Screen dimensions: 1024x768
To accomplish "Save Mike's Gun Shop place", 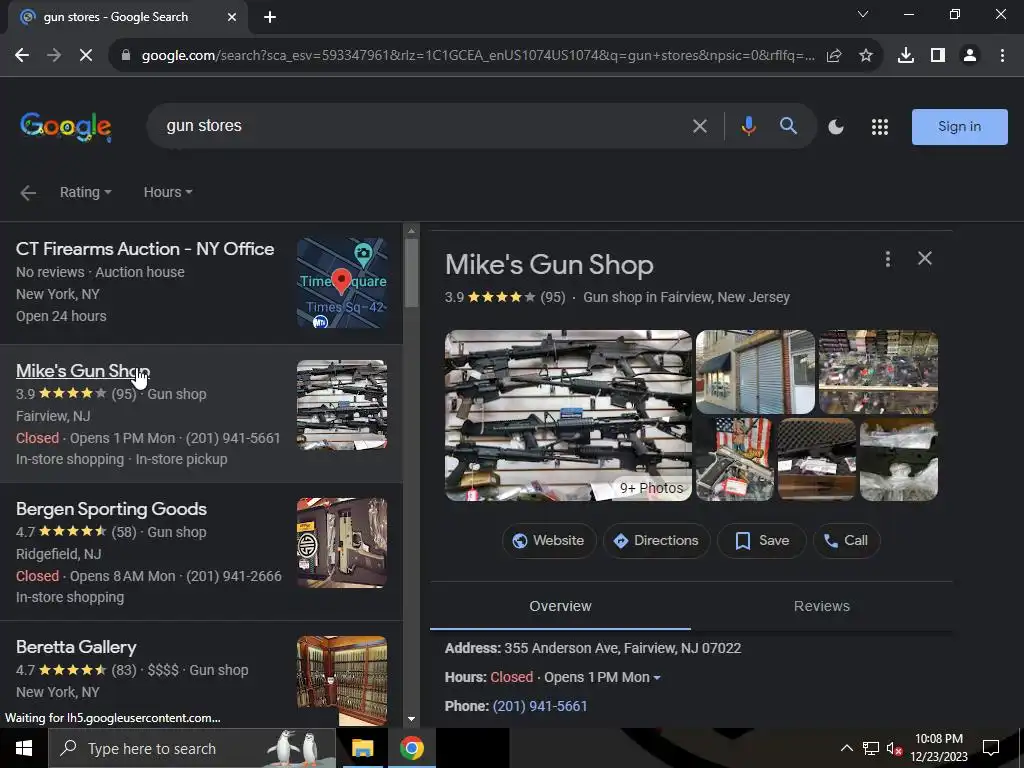I will pos(761,541).
